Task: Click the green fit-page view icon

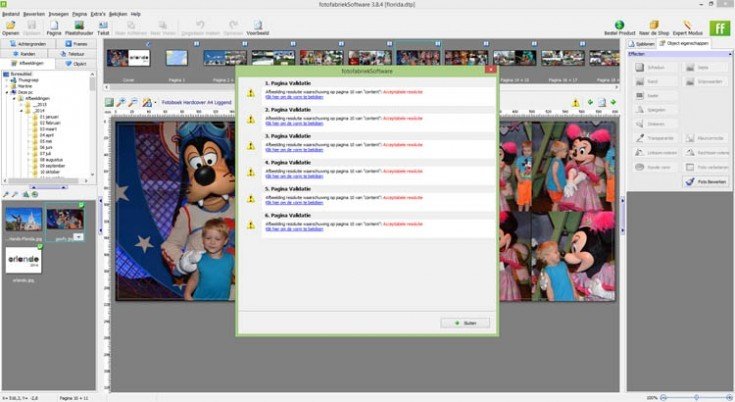Action: click(109, 102)
